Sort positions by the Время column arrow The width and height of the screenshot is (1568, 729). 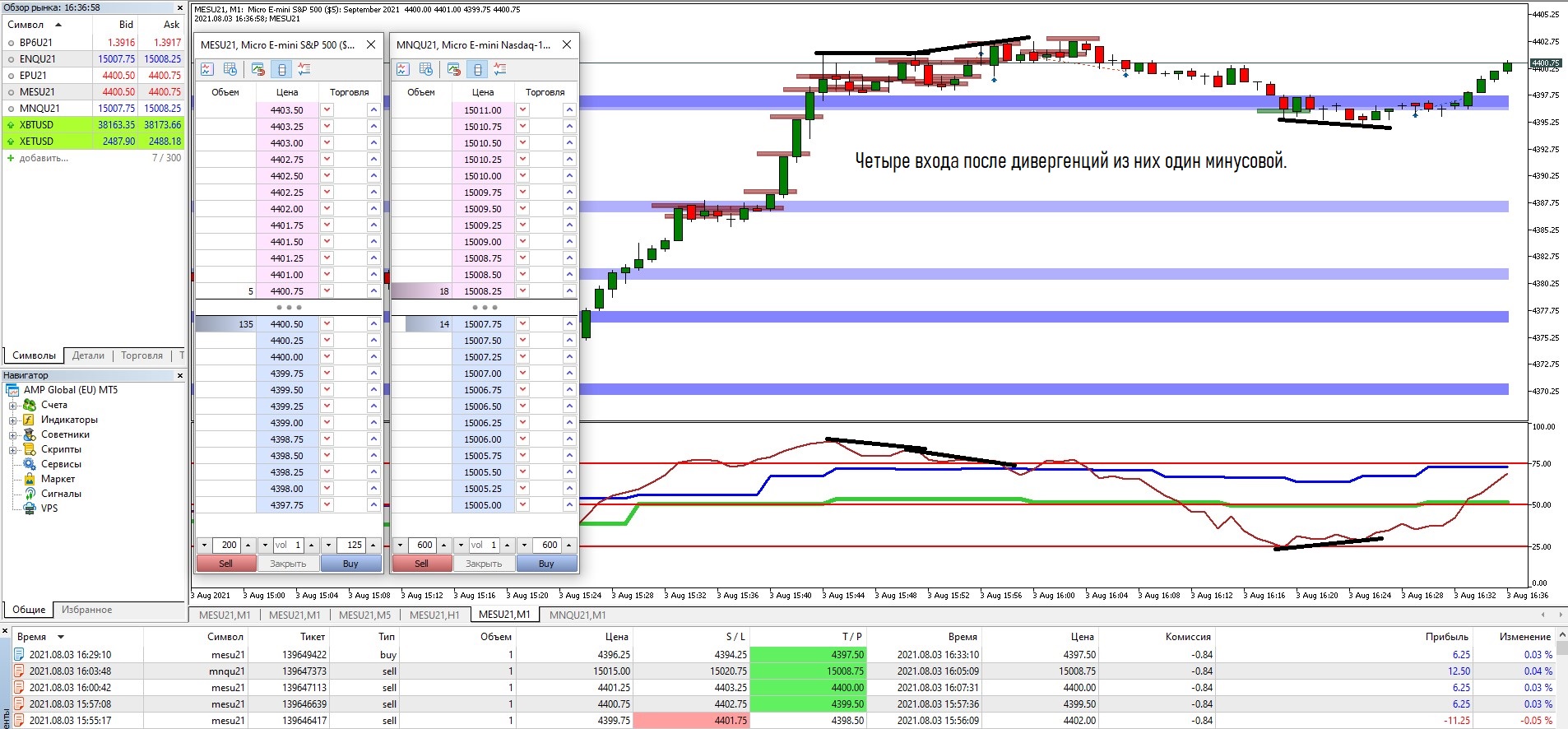60,637
